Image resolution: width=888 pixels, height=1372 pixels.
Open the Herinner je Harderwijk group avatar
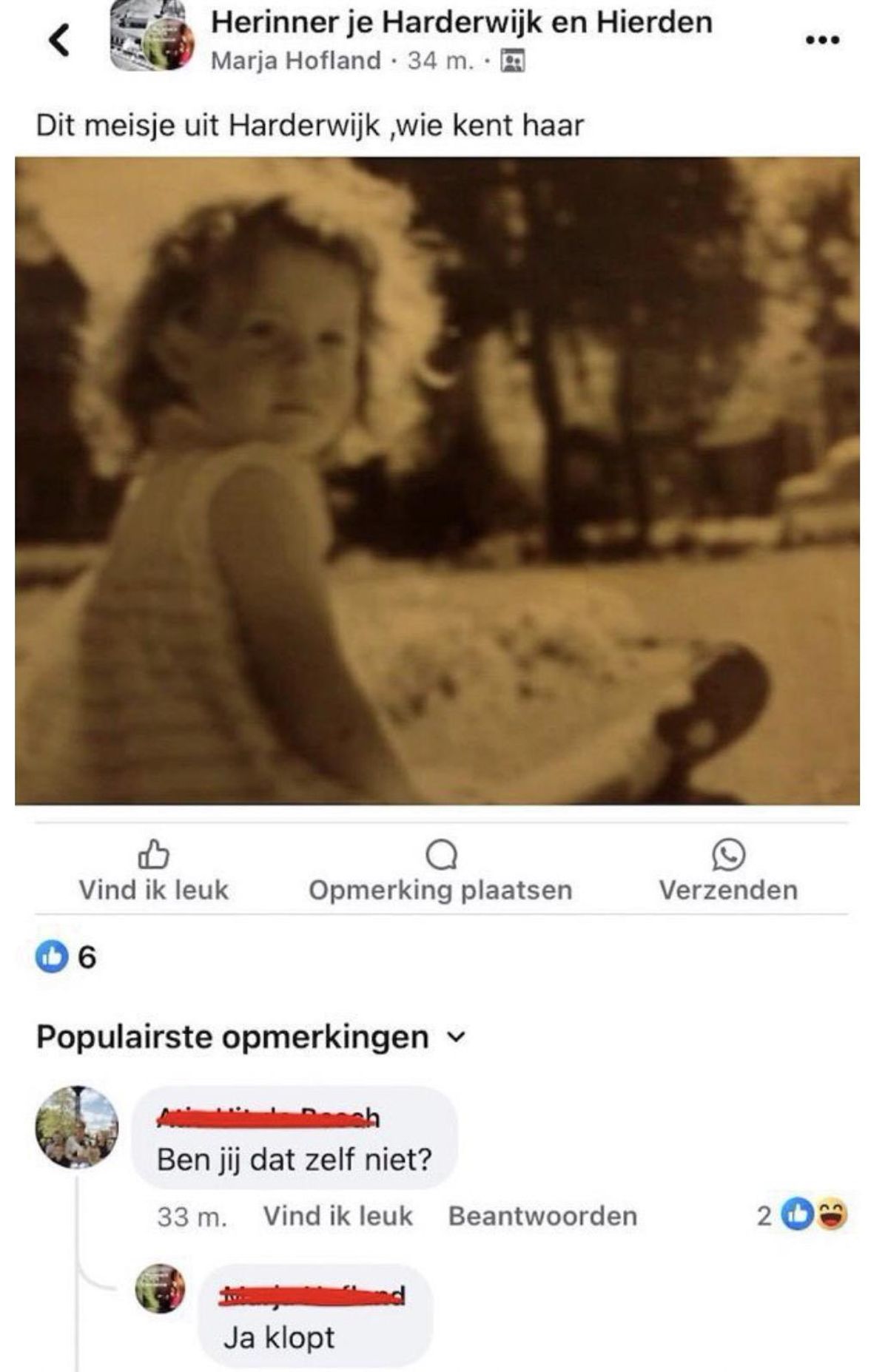pos(152,37)
